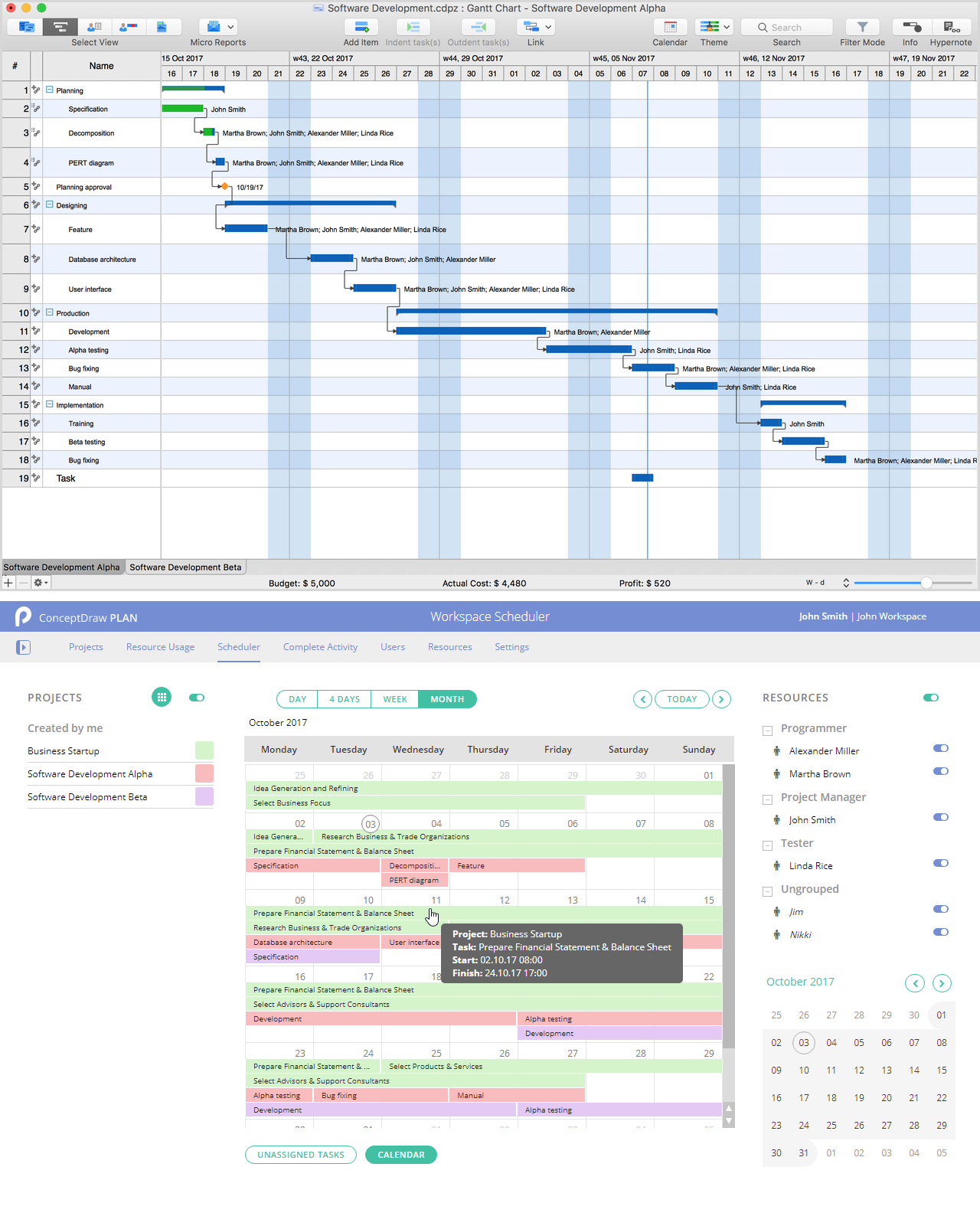
Task: Toggle John Smith resource switch
Action: pyautogui.click(x=941, y=817)
